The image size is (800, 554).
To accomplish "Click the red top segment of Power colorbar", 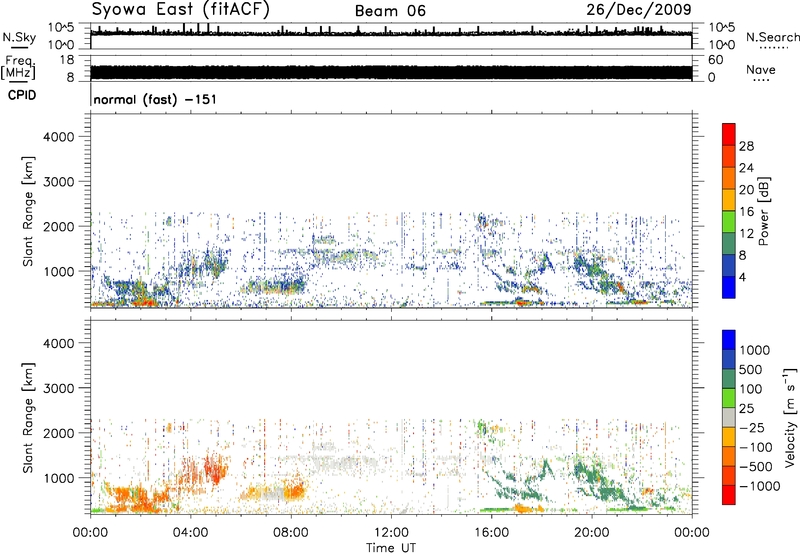I will point(729,134).
